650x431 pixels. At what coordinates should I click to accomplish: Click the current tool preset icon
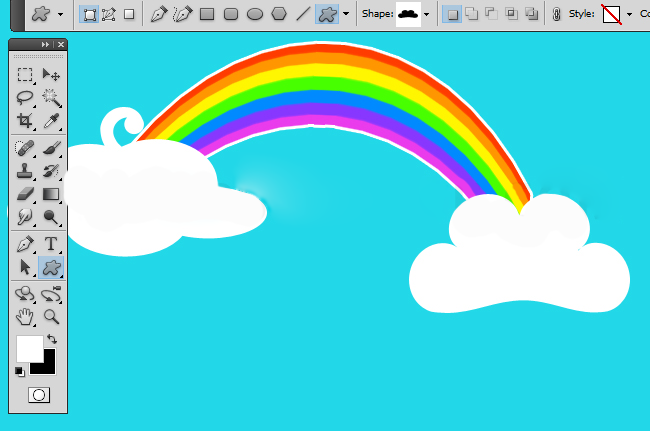click(x=41, y=15)
